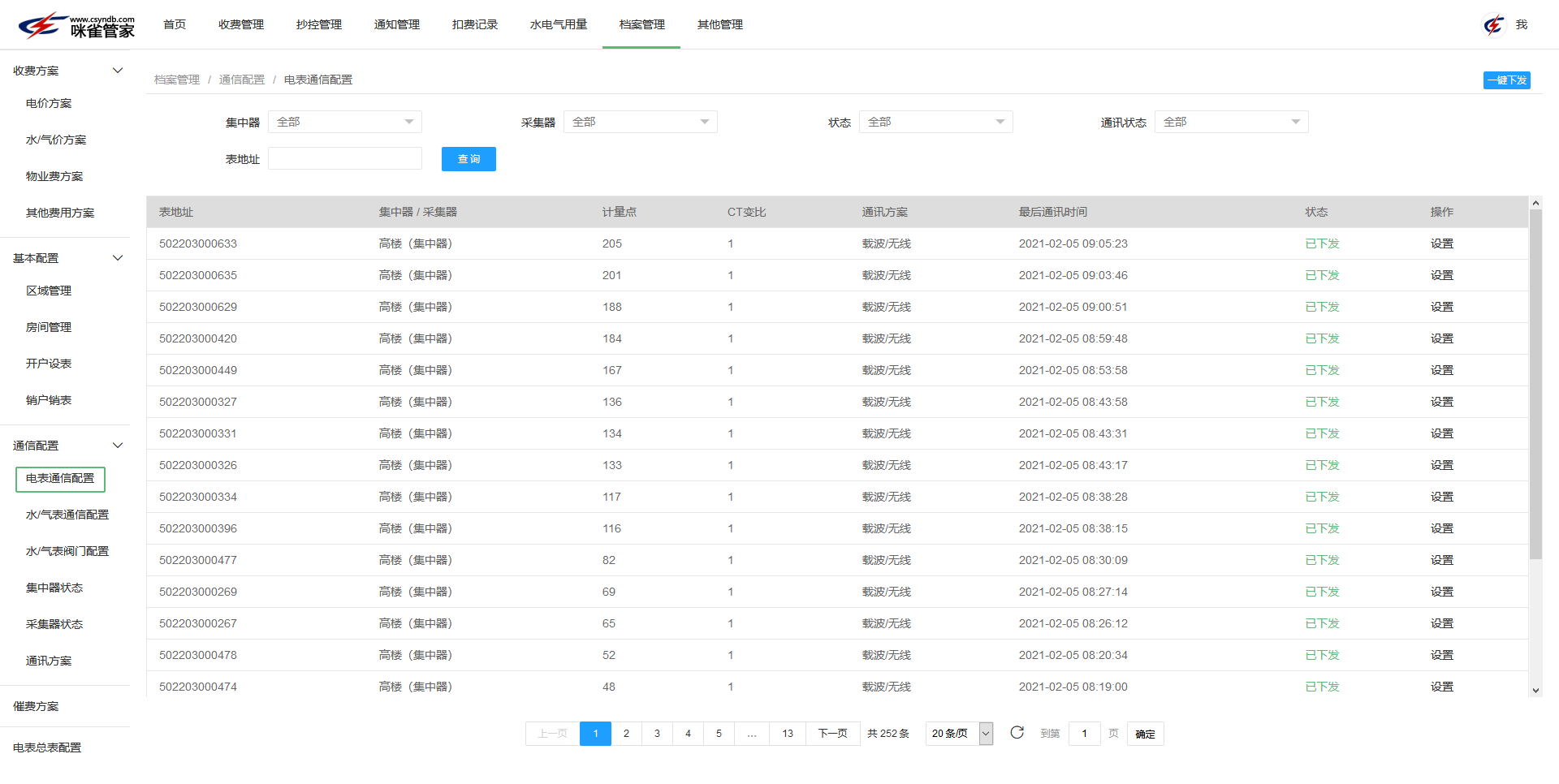Go to page 3 in pagination
1559x784 pixels.
click(657, 733)
